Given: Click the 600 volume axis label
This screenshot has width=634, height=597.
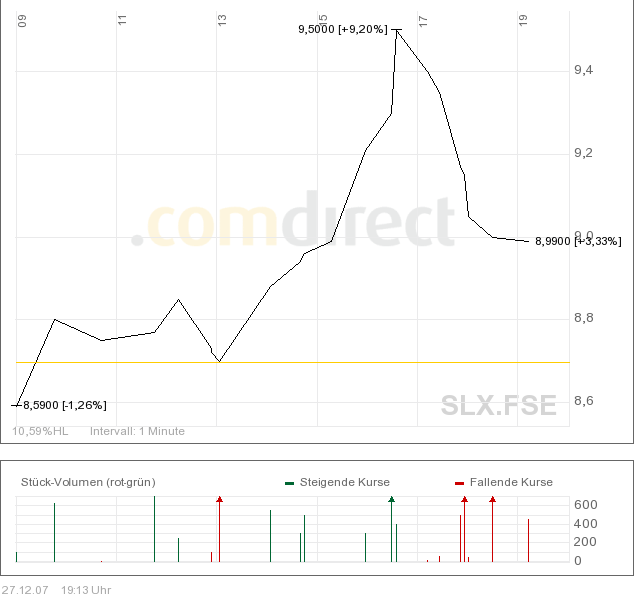Looking at the screenshot, I should pos(585,505).
